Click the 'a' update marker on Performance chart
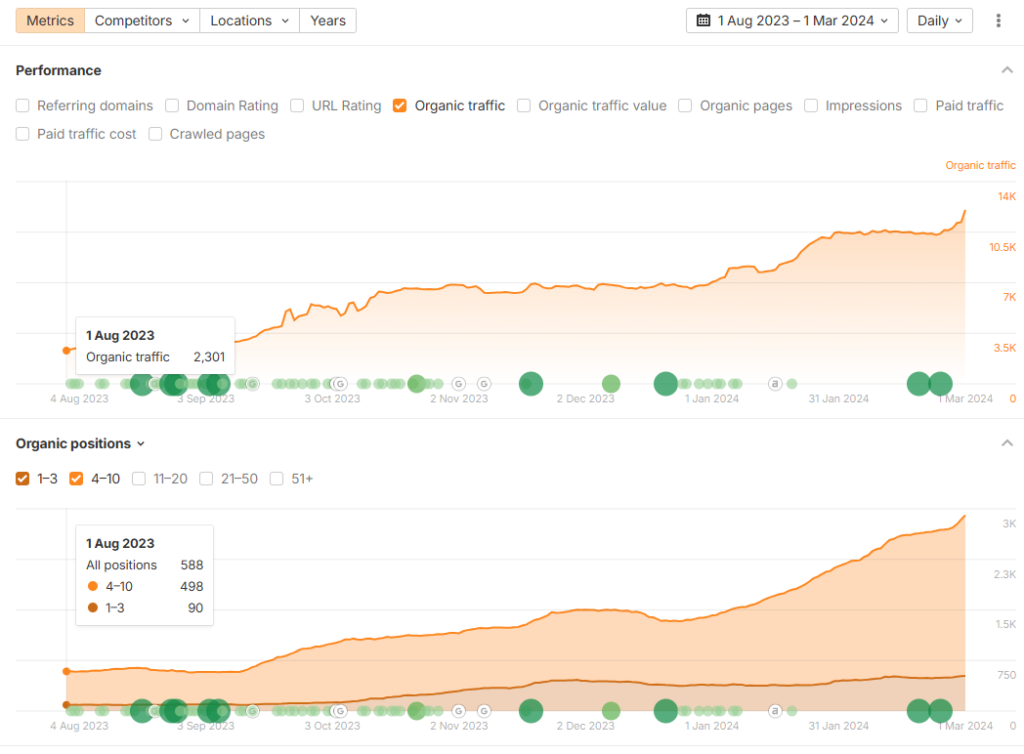 (x=774, y=383)
